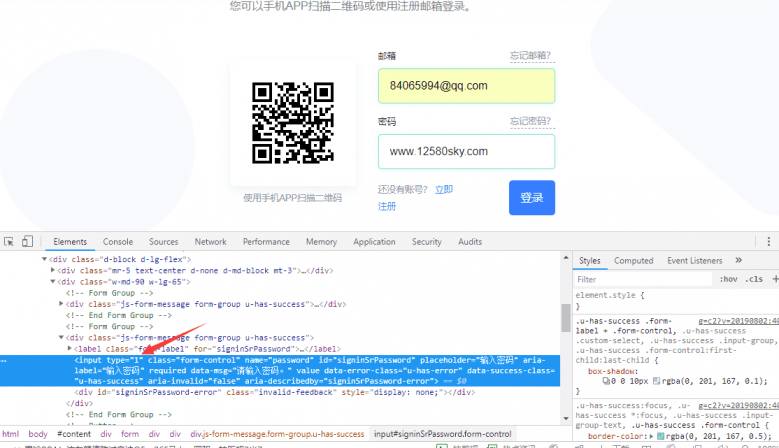779x448 pixels.
Task: Switch to the Console tab
Action: coord(118,242)
